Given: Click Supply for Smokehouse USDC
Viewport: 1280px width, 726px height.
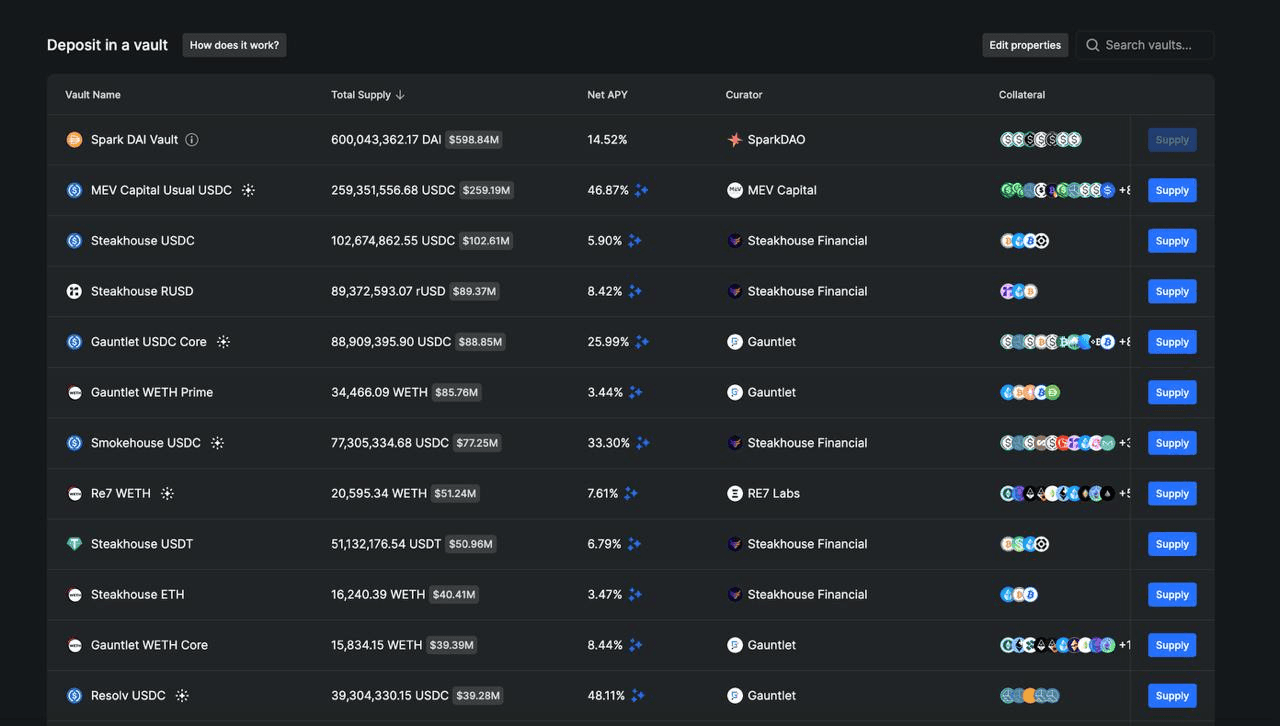Looking at the screenshot, I should 1172,443.
